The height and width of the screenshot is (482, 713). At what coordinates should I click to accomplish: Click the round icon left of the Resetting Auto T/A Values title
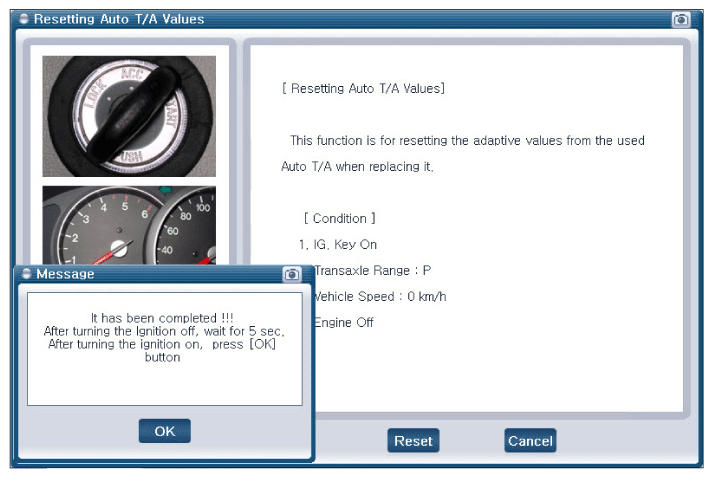click(24, 19)
